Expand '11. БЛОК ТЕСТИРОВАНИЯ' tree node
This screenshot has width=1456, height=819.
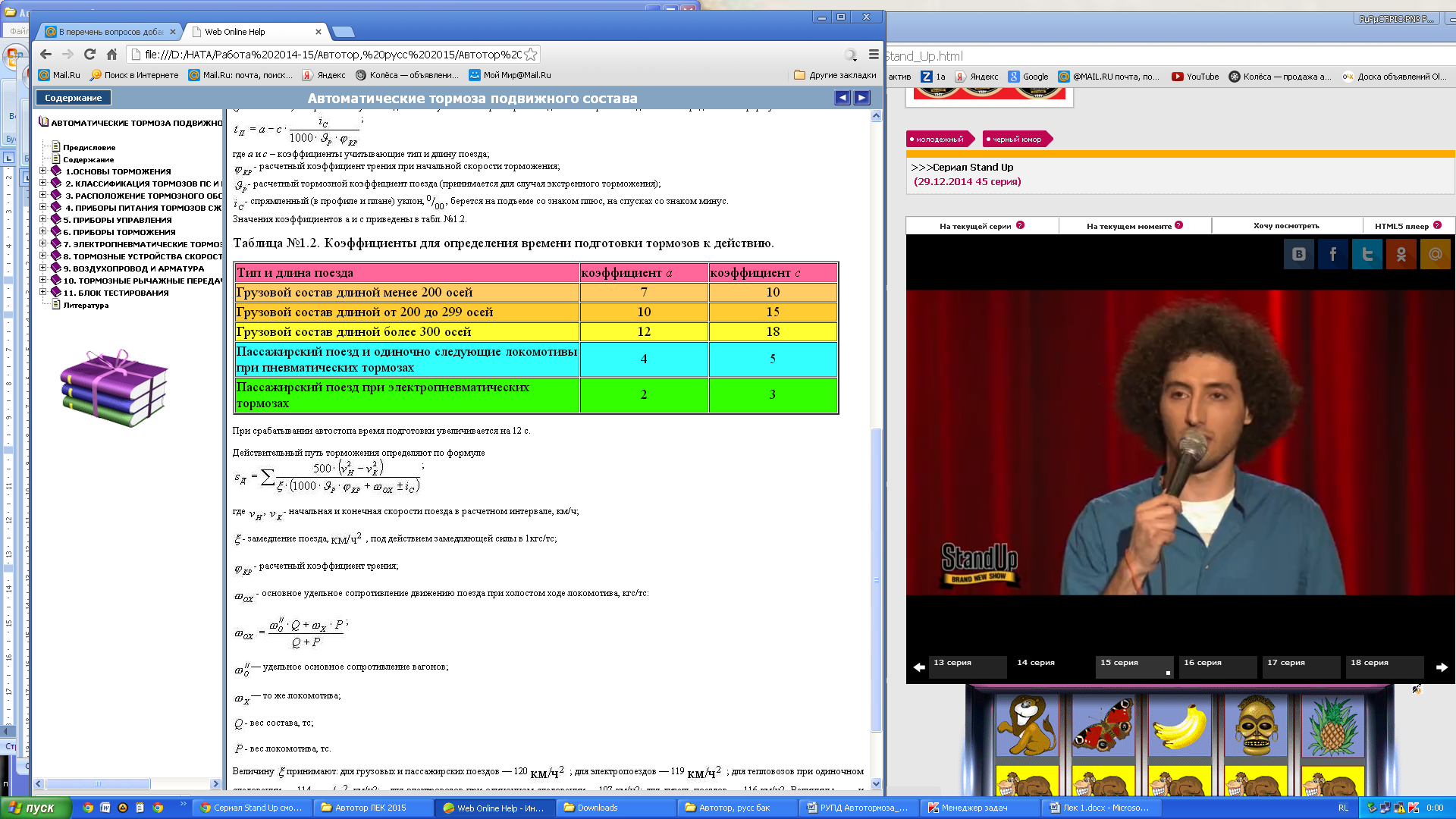click(43, 292)
